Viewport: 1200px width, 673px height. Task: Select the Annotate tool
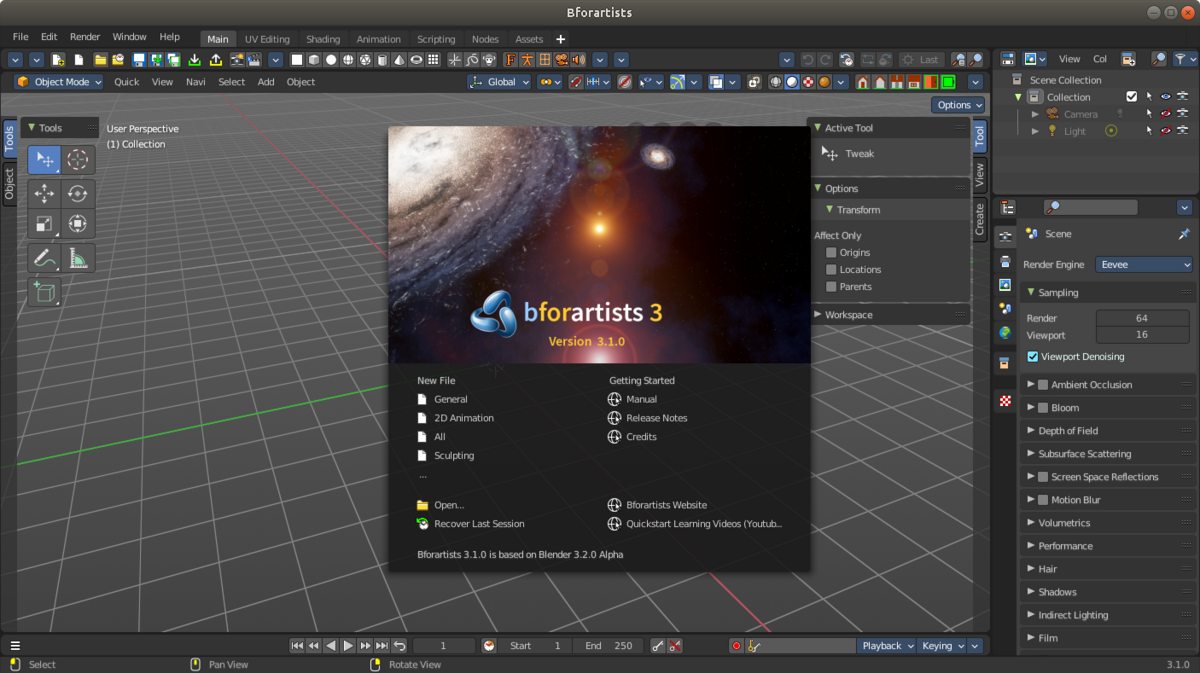[x=44, y=259]
